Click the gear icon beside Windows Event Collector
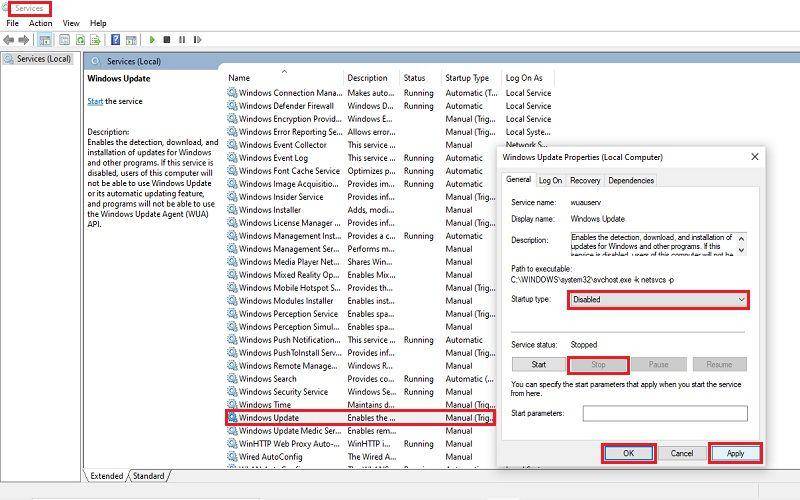Viewport: 800px width, 500px height. [x=232, y=144]
